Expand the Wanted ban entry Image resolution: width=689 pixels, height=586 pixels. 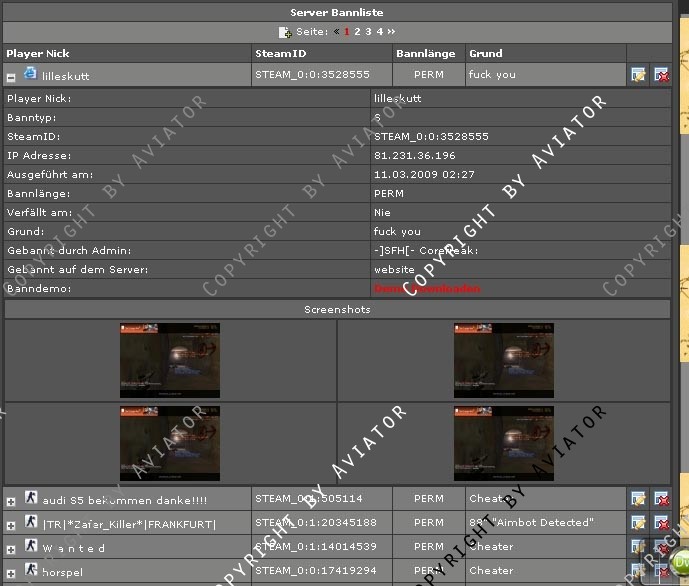(11, 549)
